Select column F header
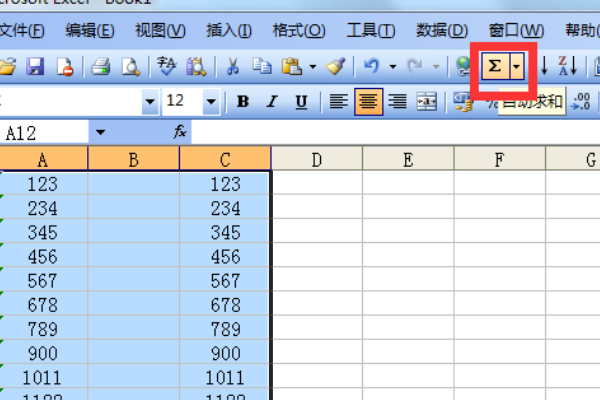 [x=500, y=158]
